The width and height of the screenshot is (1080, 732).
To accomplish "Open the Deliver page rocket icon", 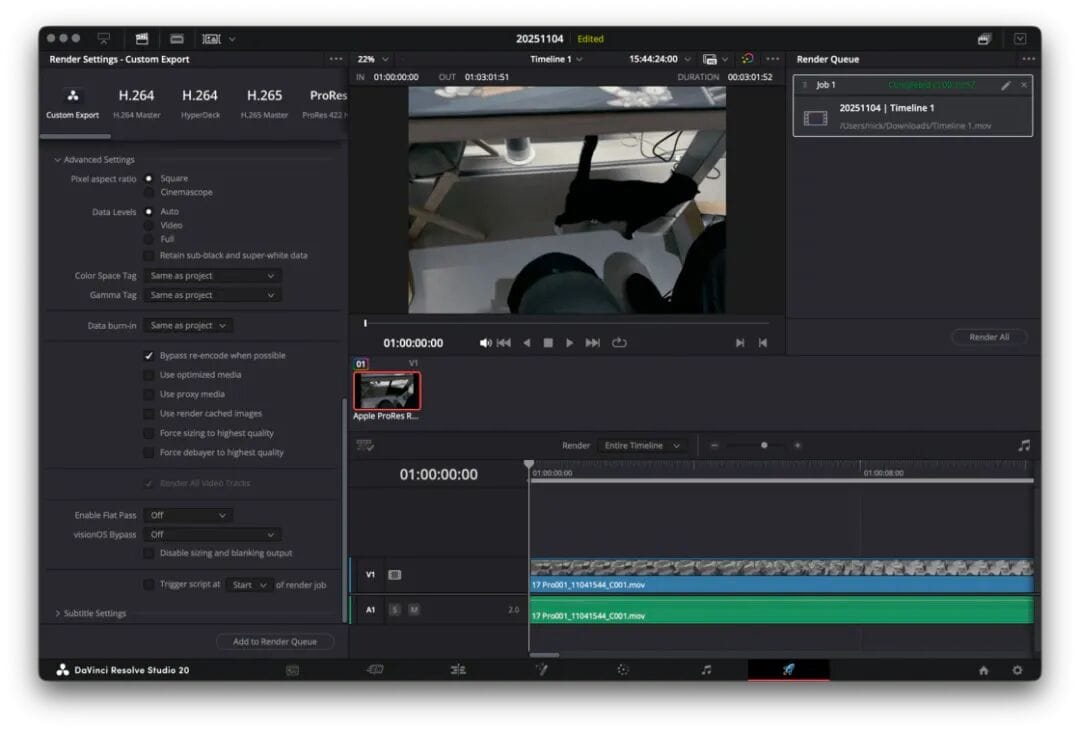I will point(788,670).
